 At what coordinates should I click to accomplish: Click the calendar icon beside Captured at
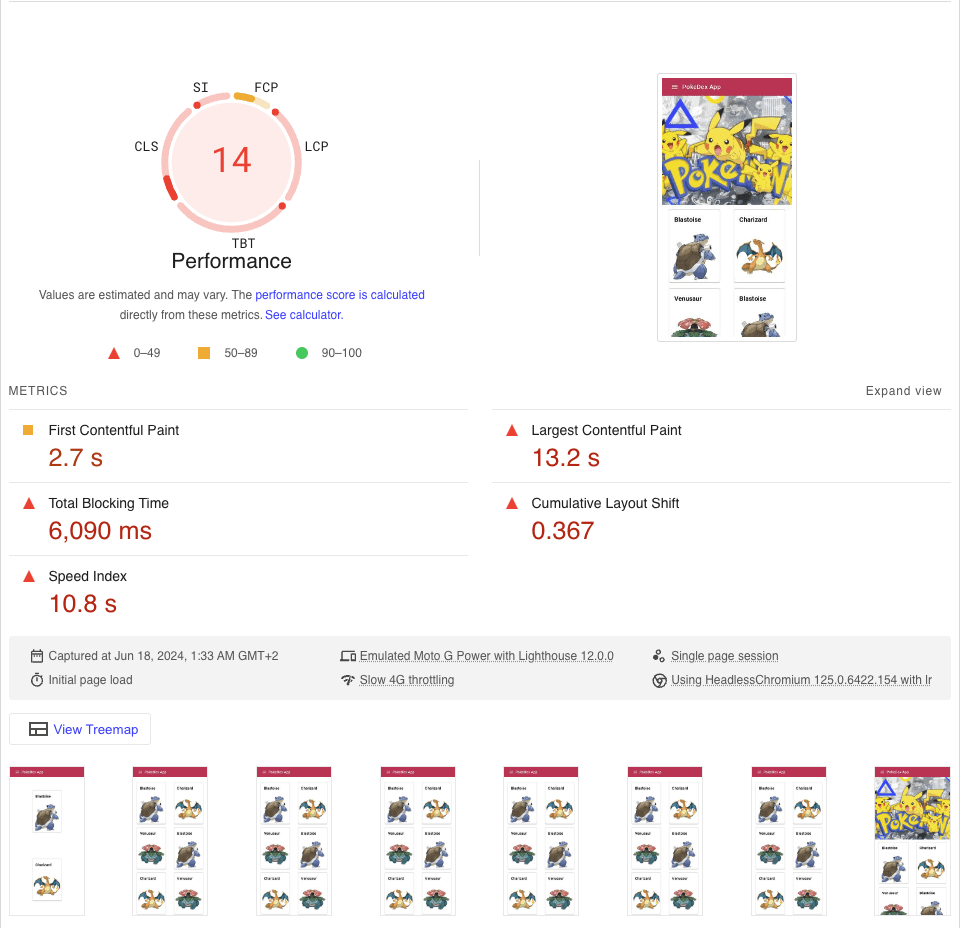(37, 656)
